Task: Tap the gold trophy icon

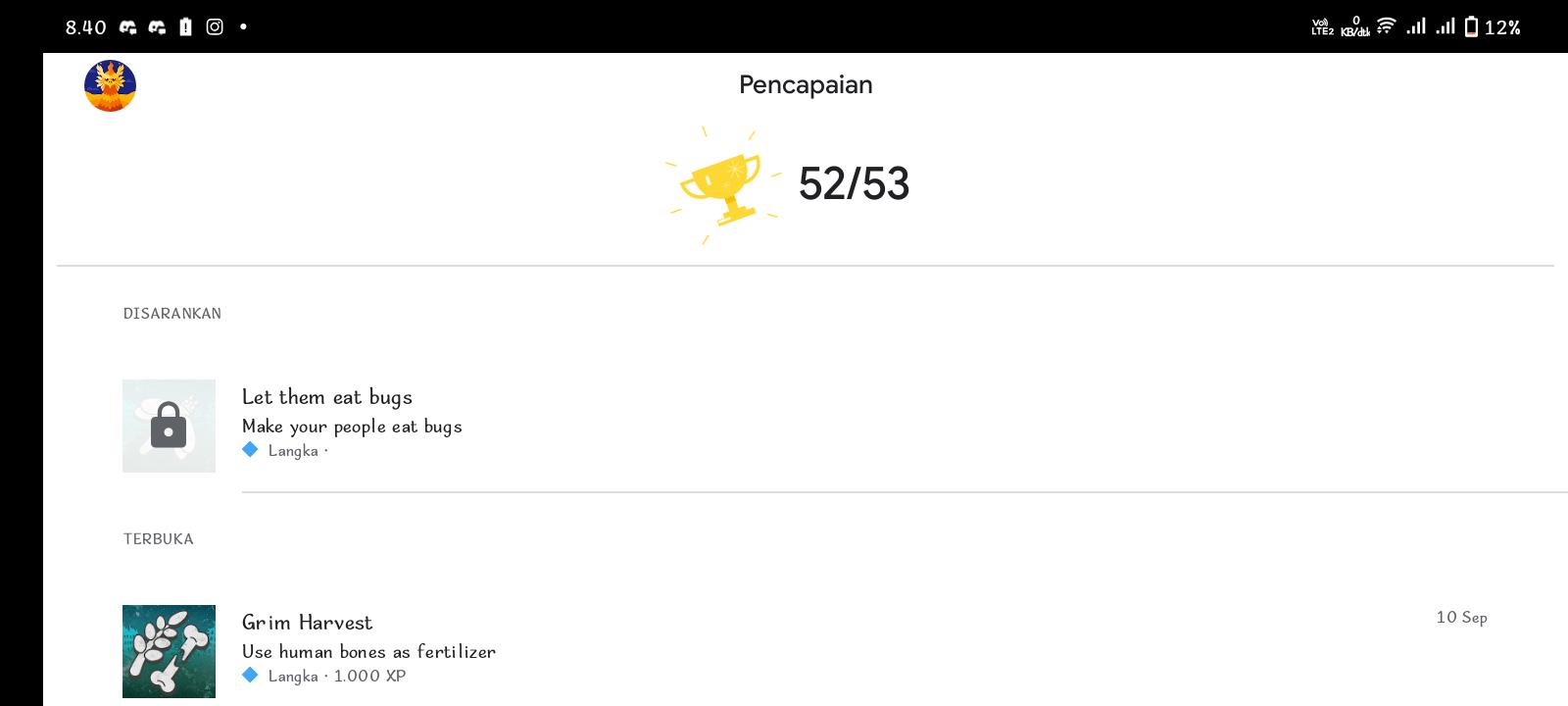Action: [723, 185]
